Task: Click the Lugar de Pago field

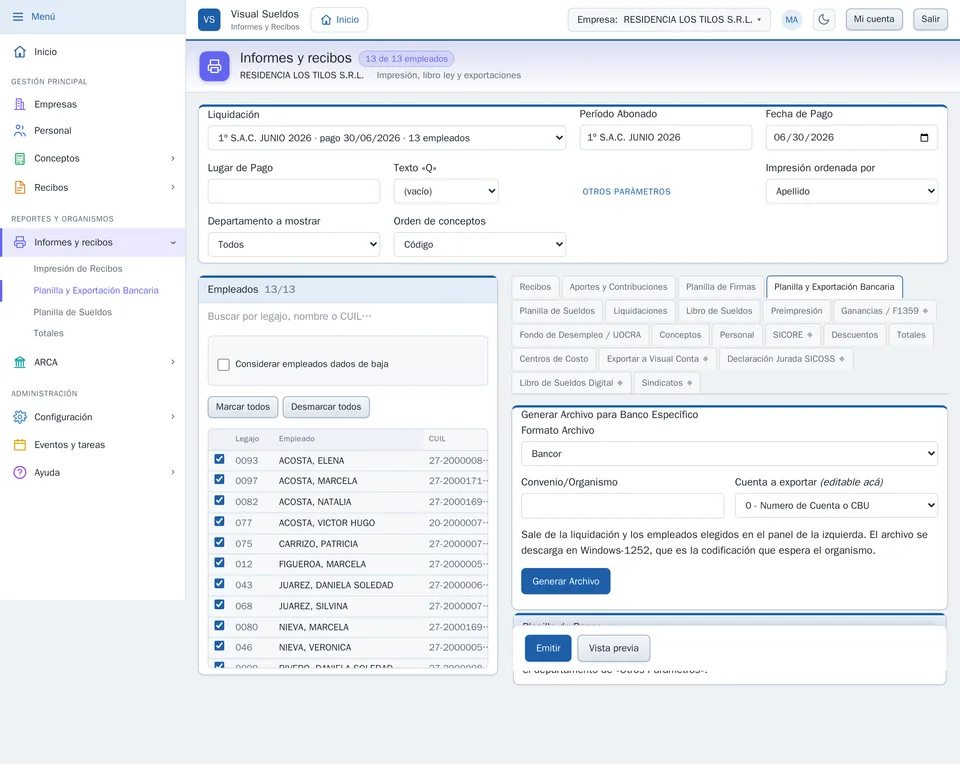Action: 294,192
